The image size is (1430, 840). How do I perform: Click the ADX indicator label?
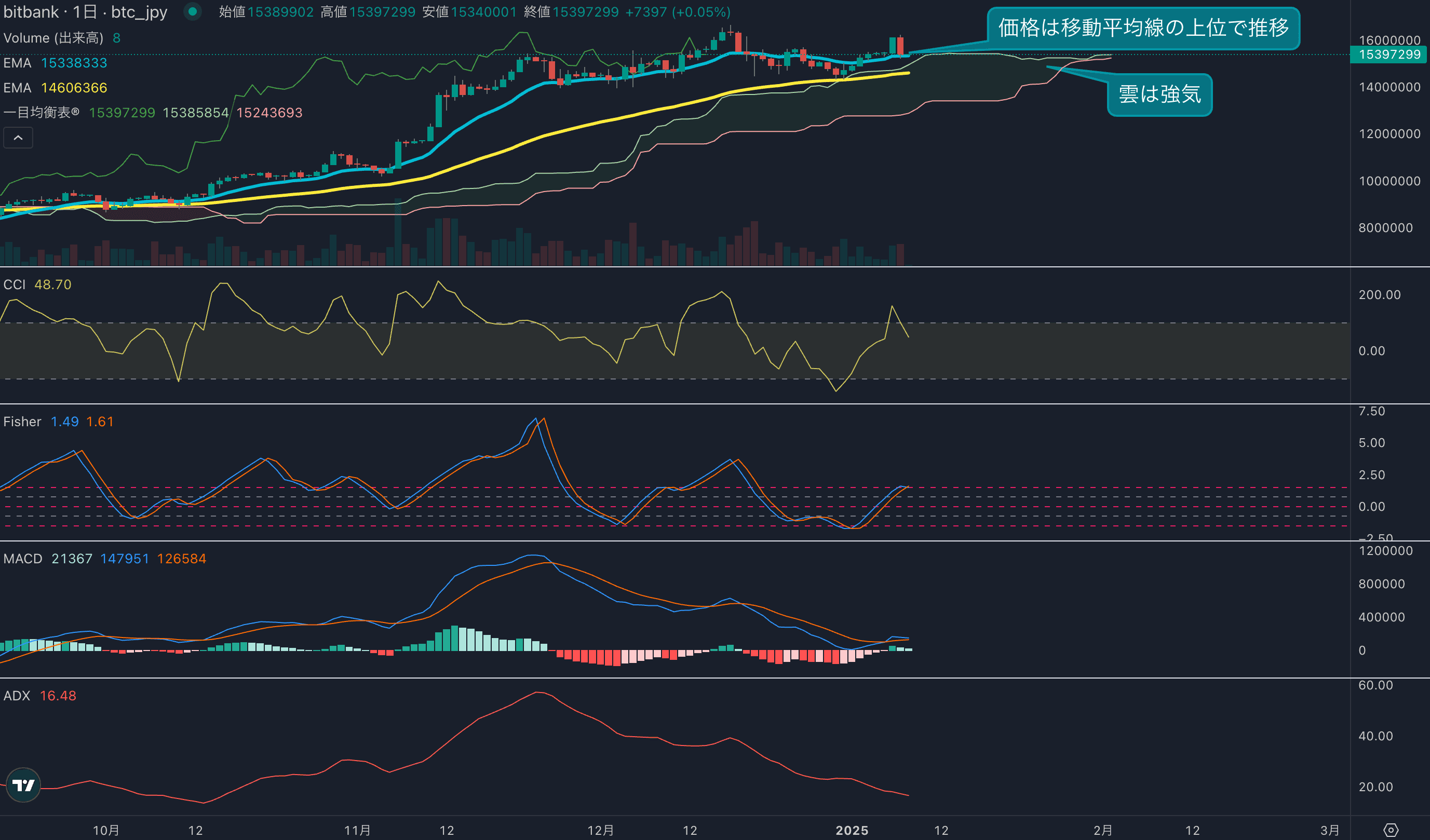(17, 696)
